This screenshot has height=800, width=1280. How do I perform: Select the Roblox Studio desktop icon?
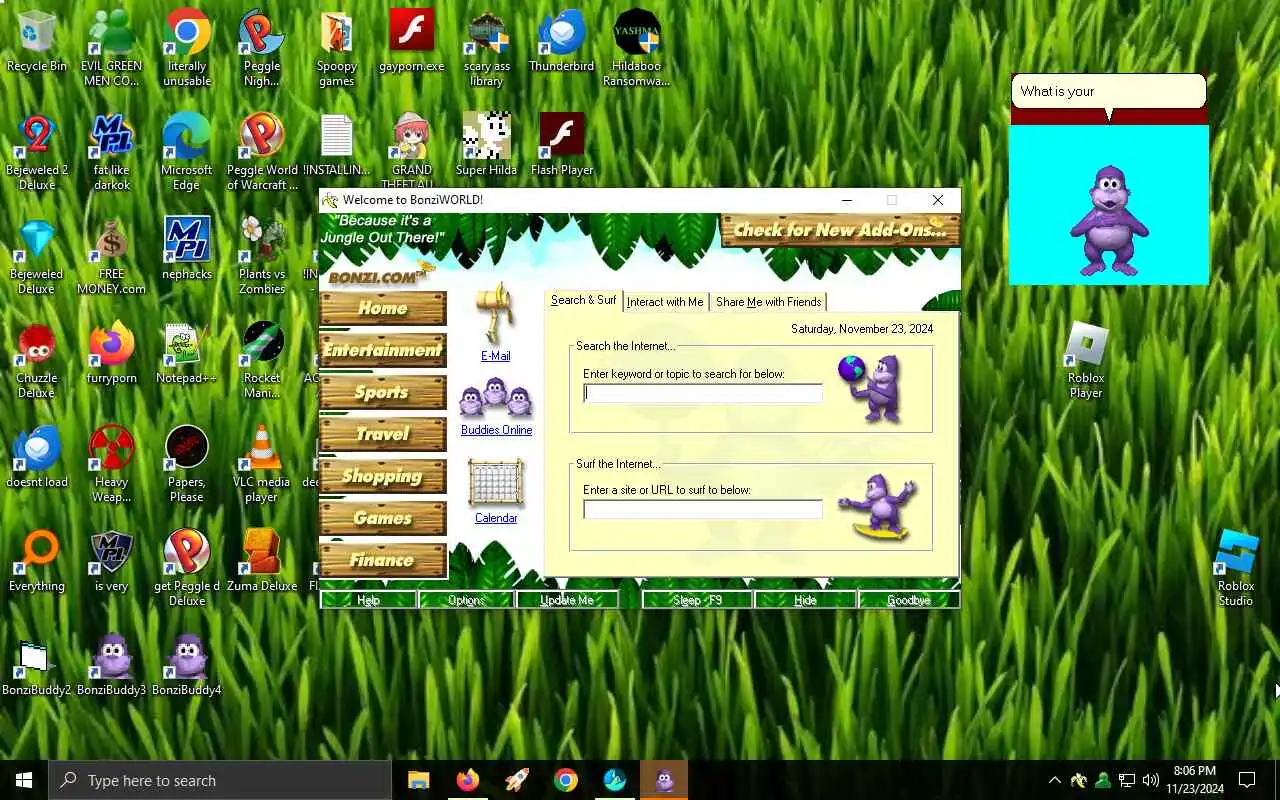click(1236, 568)
